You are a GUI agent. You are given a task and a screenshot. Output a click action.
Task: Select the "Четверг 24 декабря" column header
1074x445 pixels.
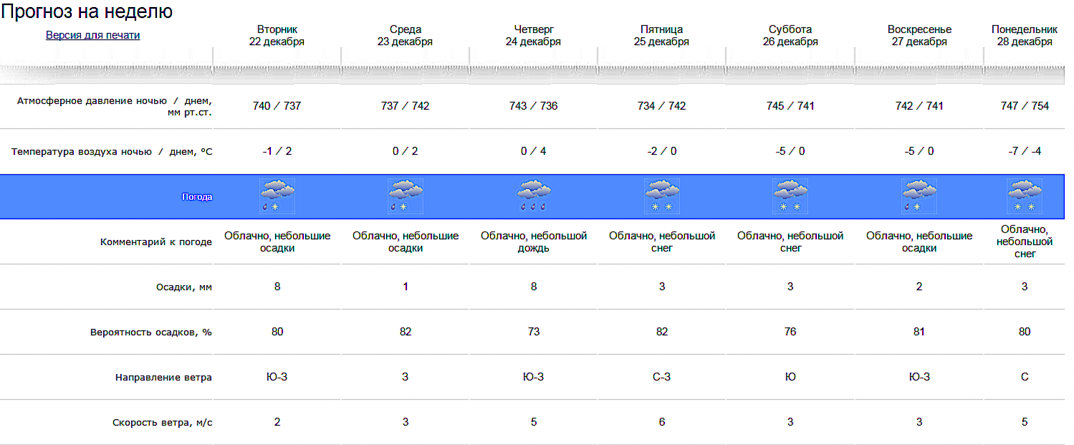click(x=533, y=36)
